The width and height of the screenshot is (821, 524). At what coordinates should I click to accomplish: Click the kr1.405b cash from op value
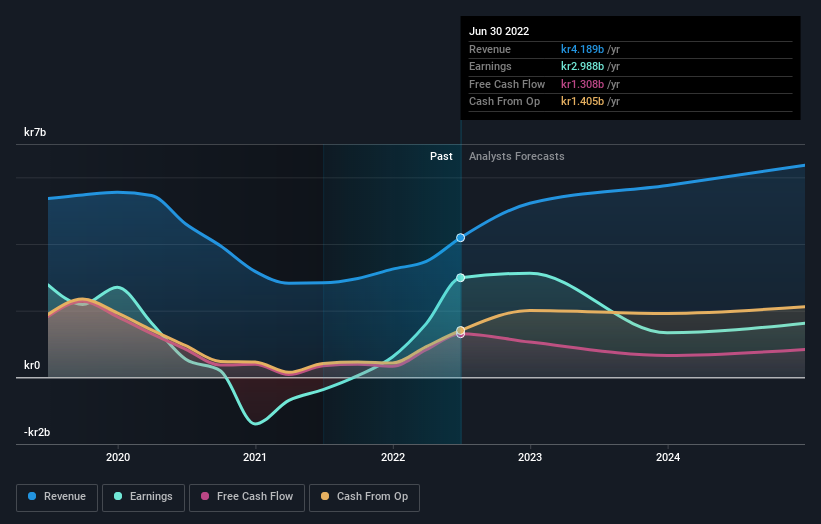click(582, 102)
